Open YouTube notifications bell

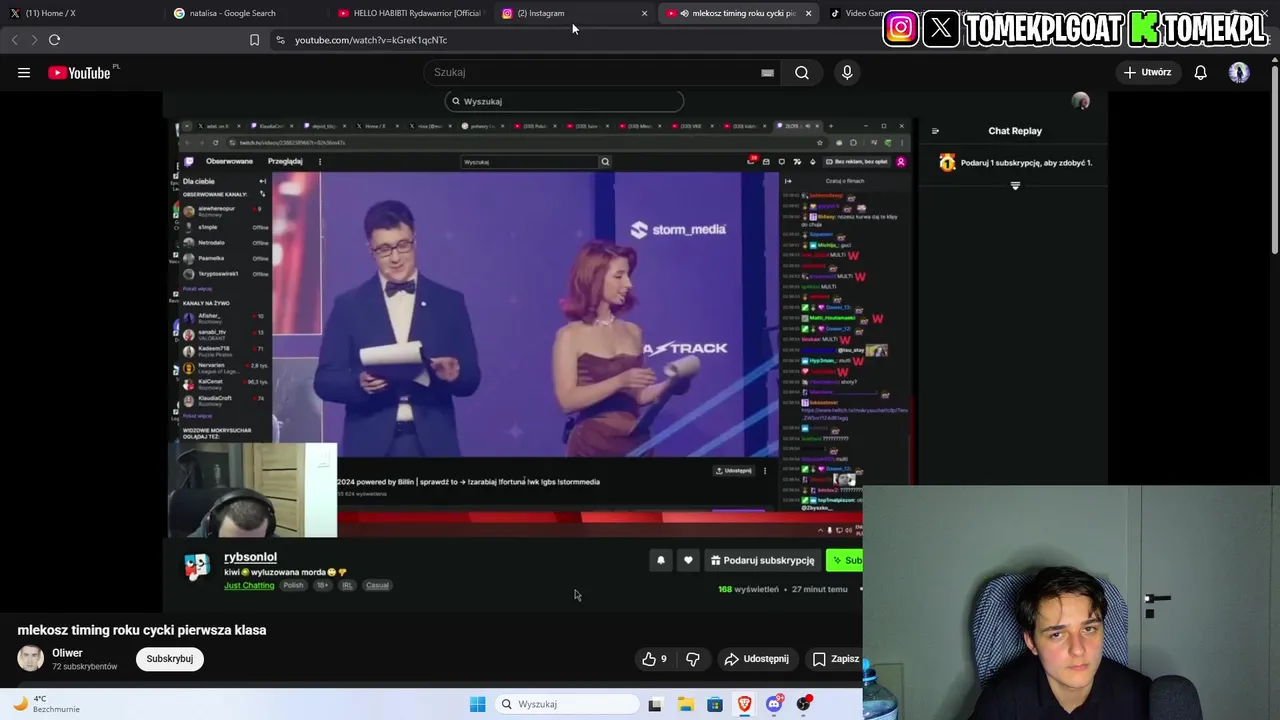point(1200,72)
